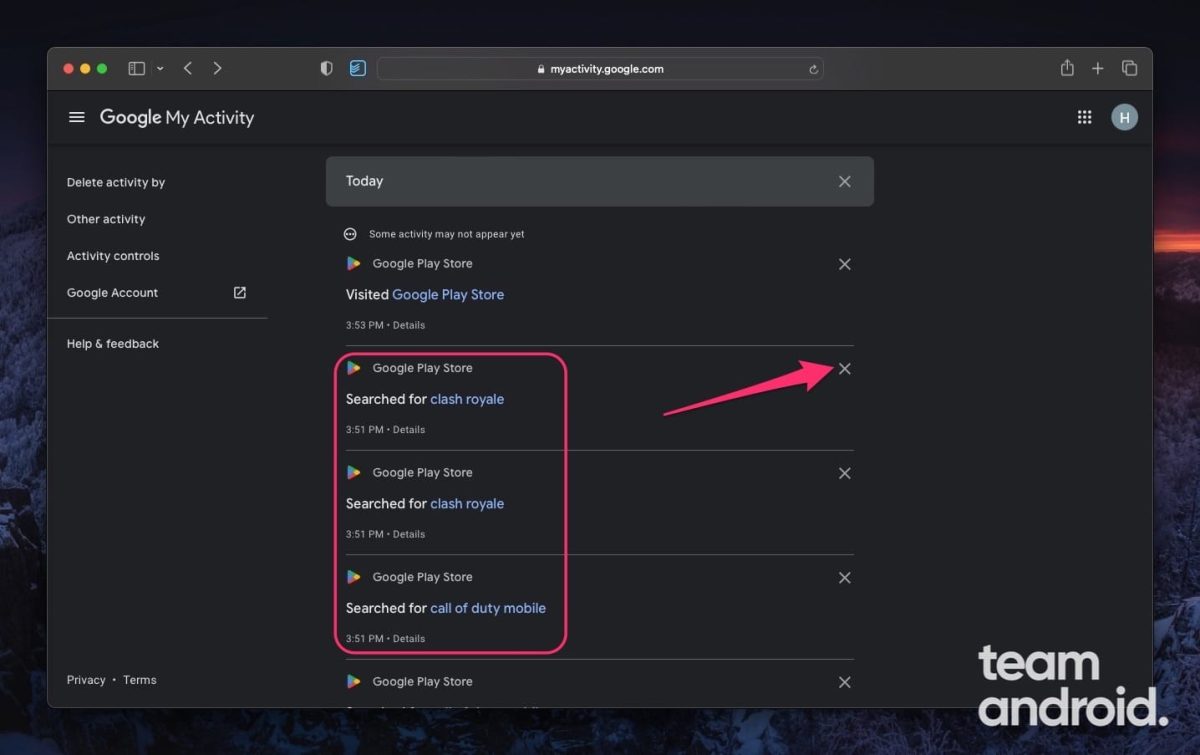Open the account profile avatar

(x=1124, y=117)
